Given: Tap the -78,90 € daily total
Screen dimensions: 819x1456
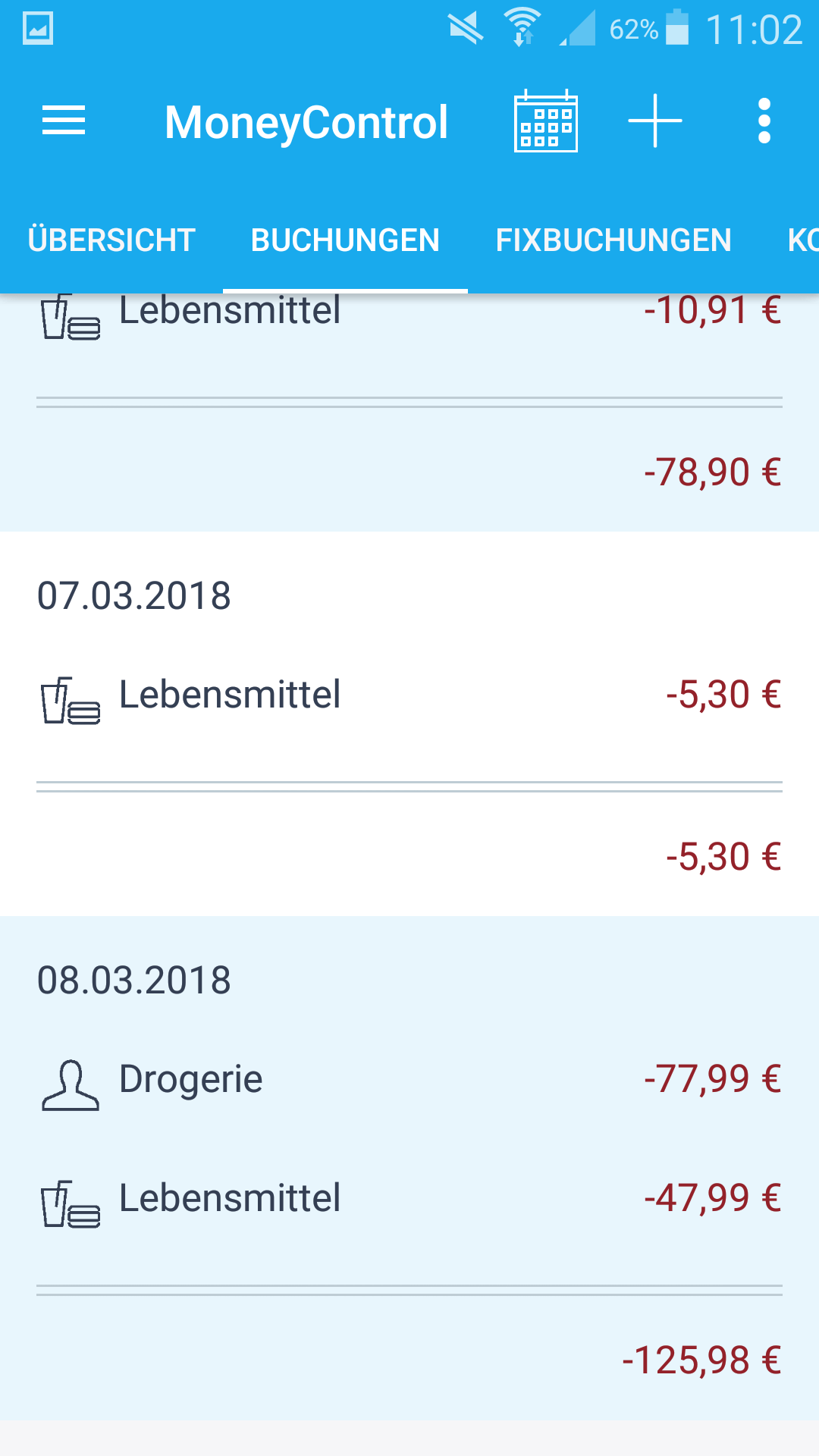Looking at the screenshot, I should (x=712, y=472).
